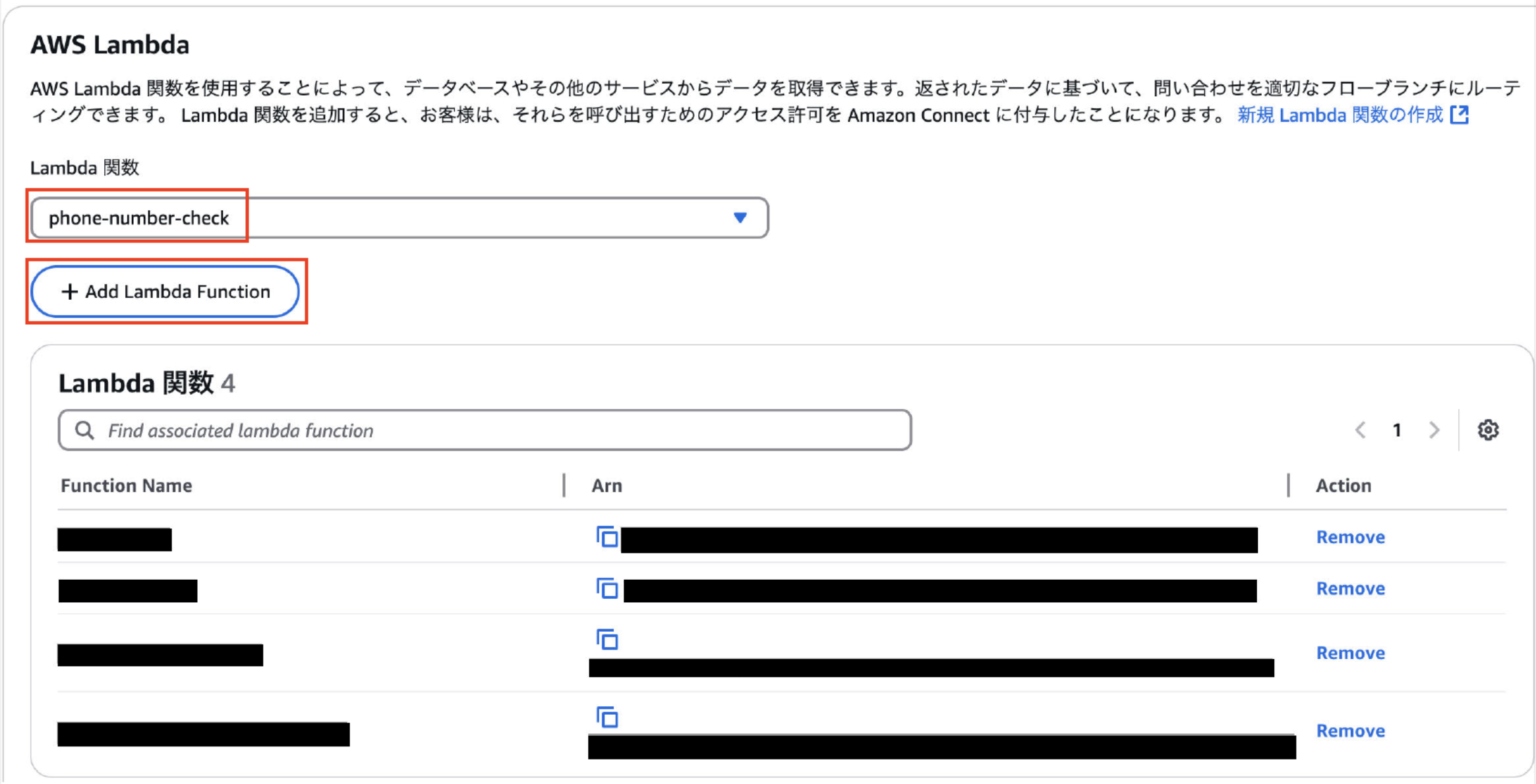
Task: Click the dropdown arrow on the function picker
Action: (739, 217)
